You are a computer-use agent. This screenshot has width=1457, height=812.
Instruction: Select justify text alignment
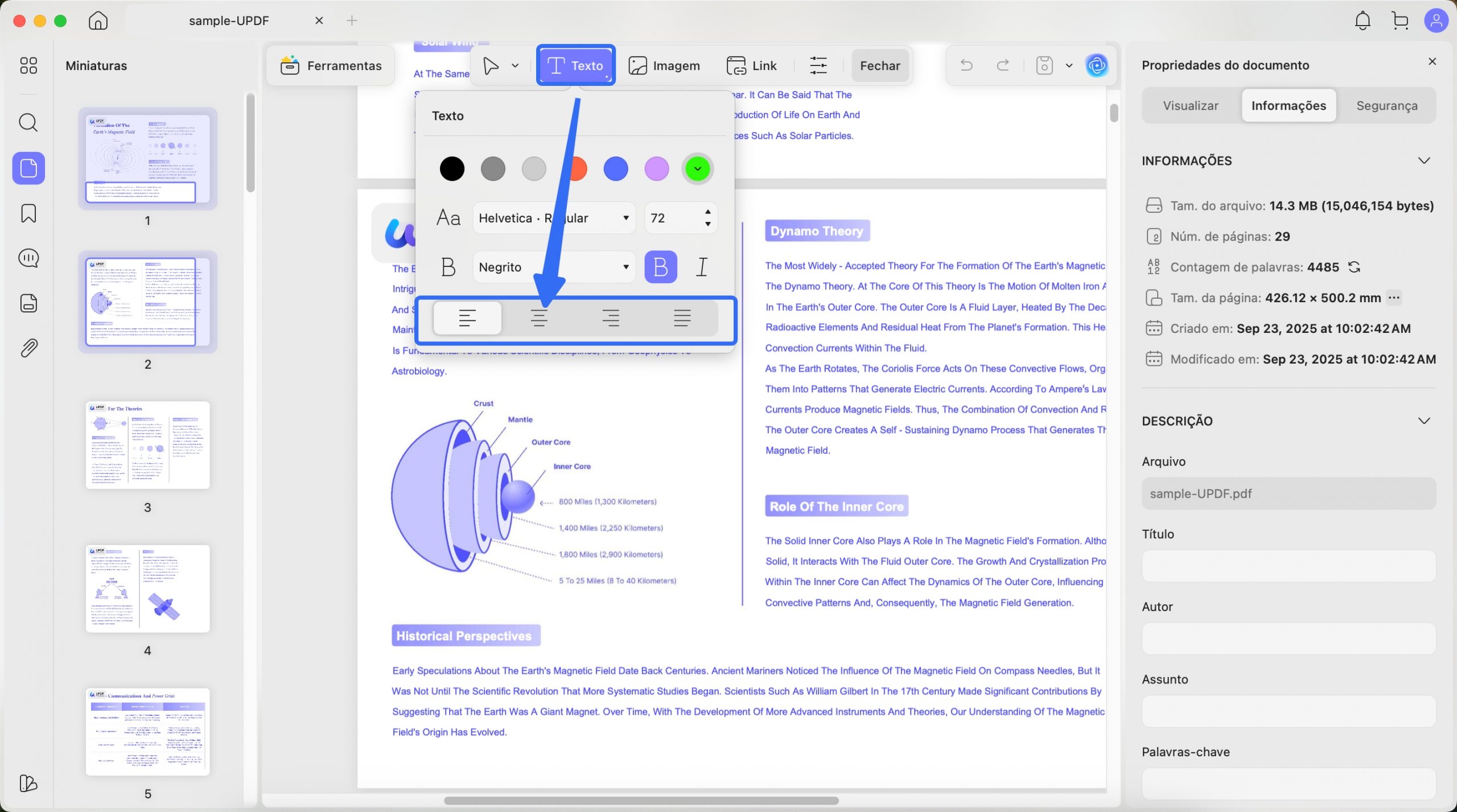click(682, 318)
